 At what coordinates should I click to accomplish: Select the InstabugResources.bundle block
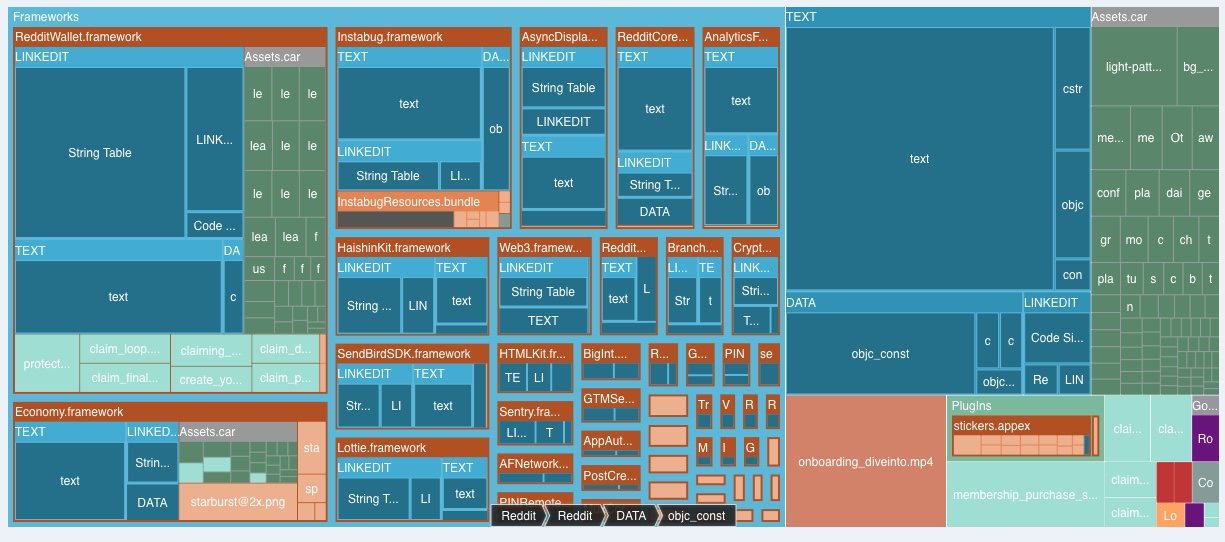click(423, 202)
